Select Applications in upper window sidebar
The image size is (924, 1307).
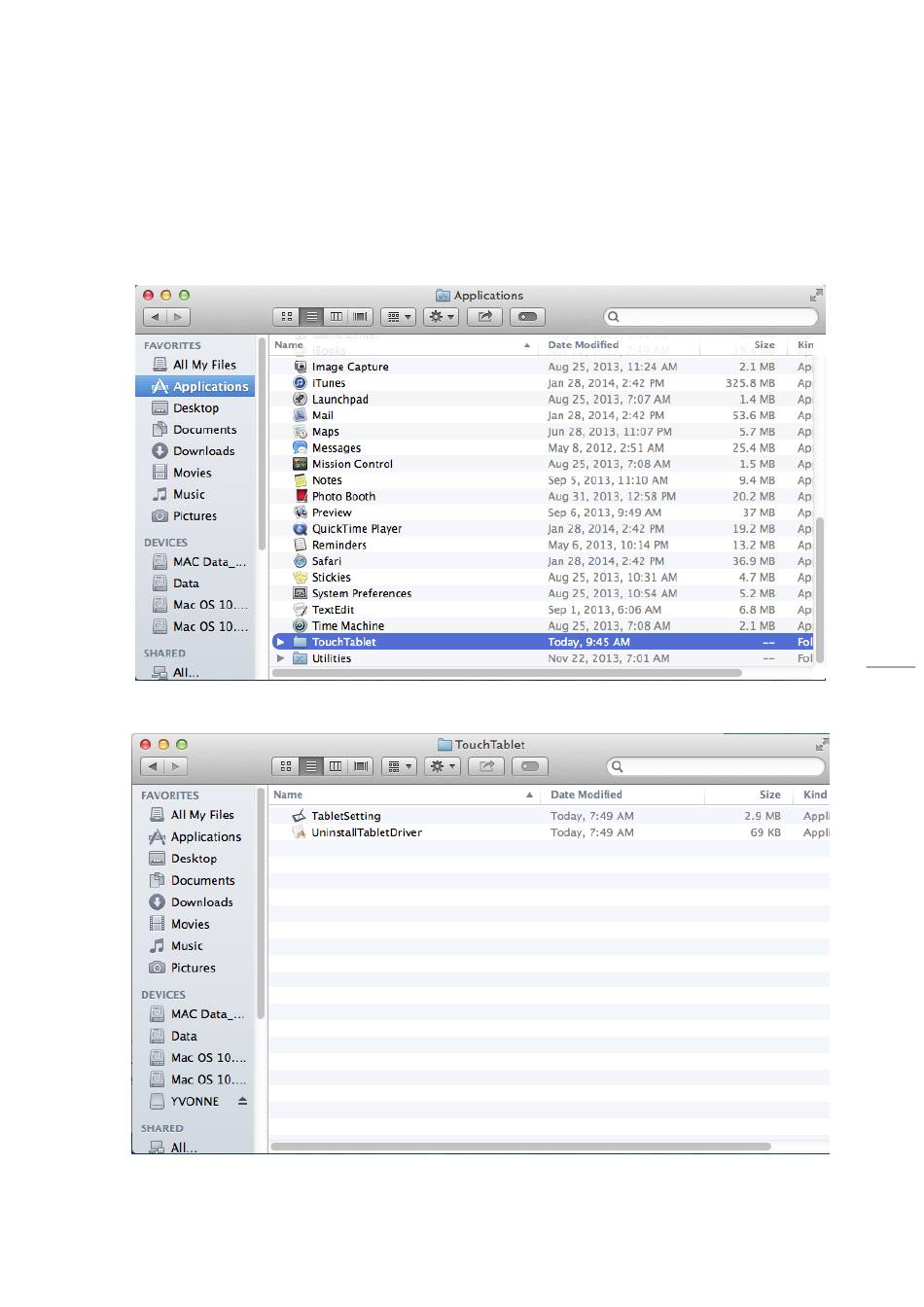[x=195, y=387]
